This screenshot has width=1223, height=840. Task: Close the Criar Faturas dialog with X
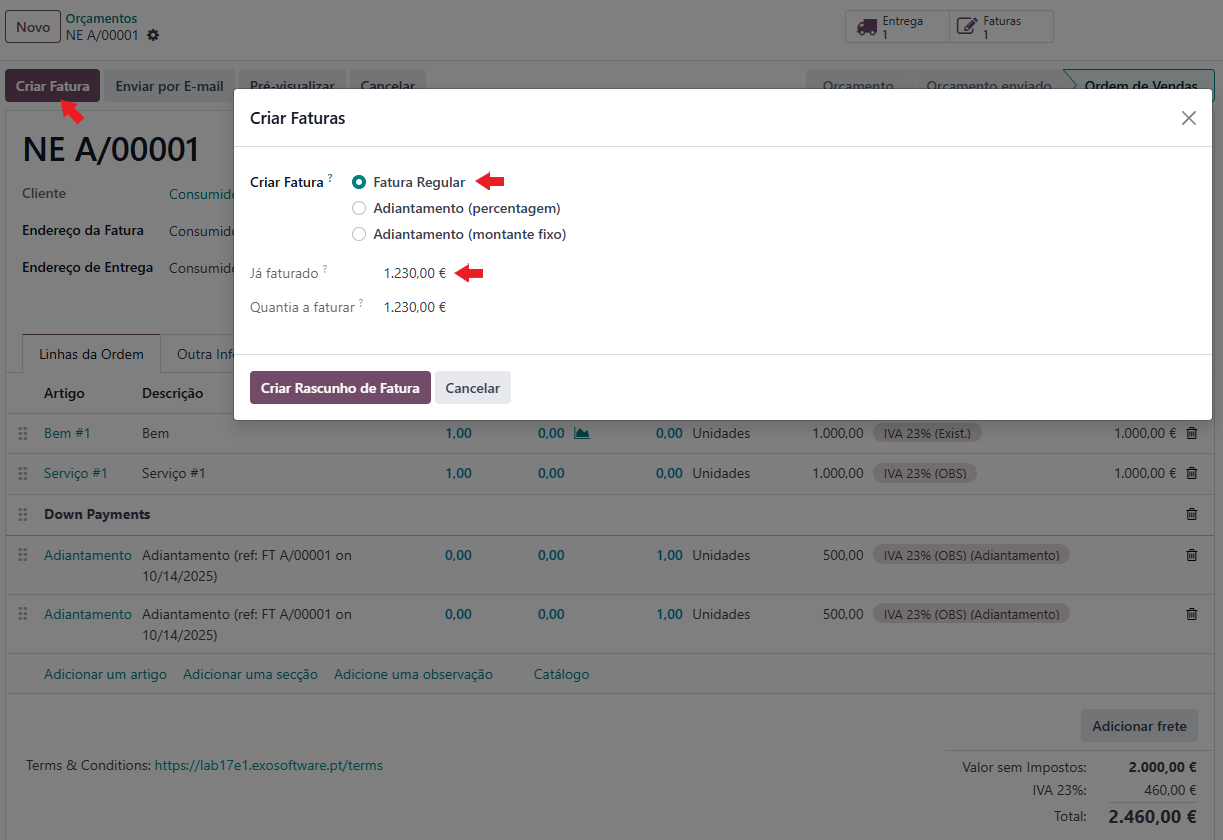(x=1188, y=118)
